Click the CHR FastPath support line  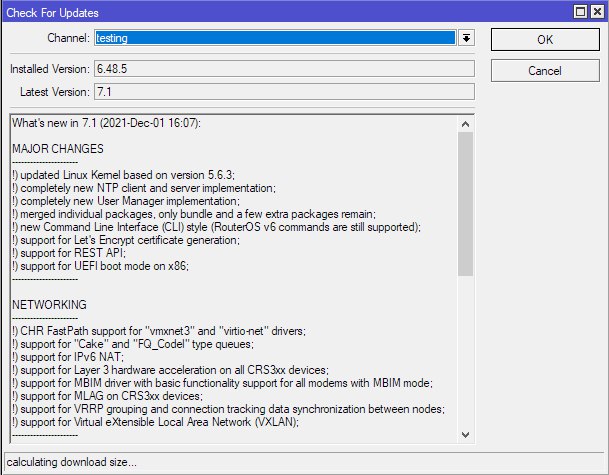(x=159, y=331)
